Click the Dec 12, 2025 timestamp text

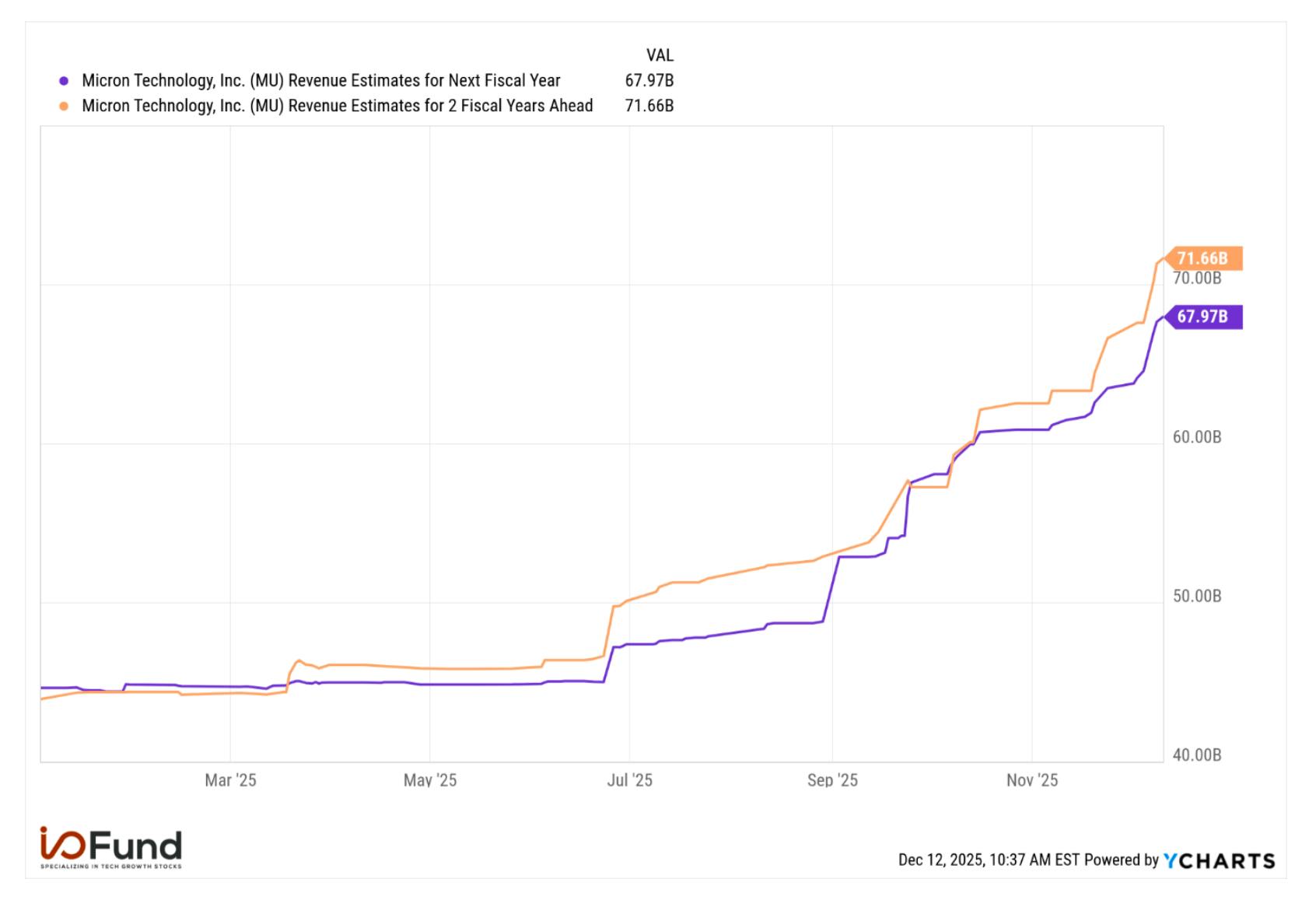[x=989, y=860]
